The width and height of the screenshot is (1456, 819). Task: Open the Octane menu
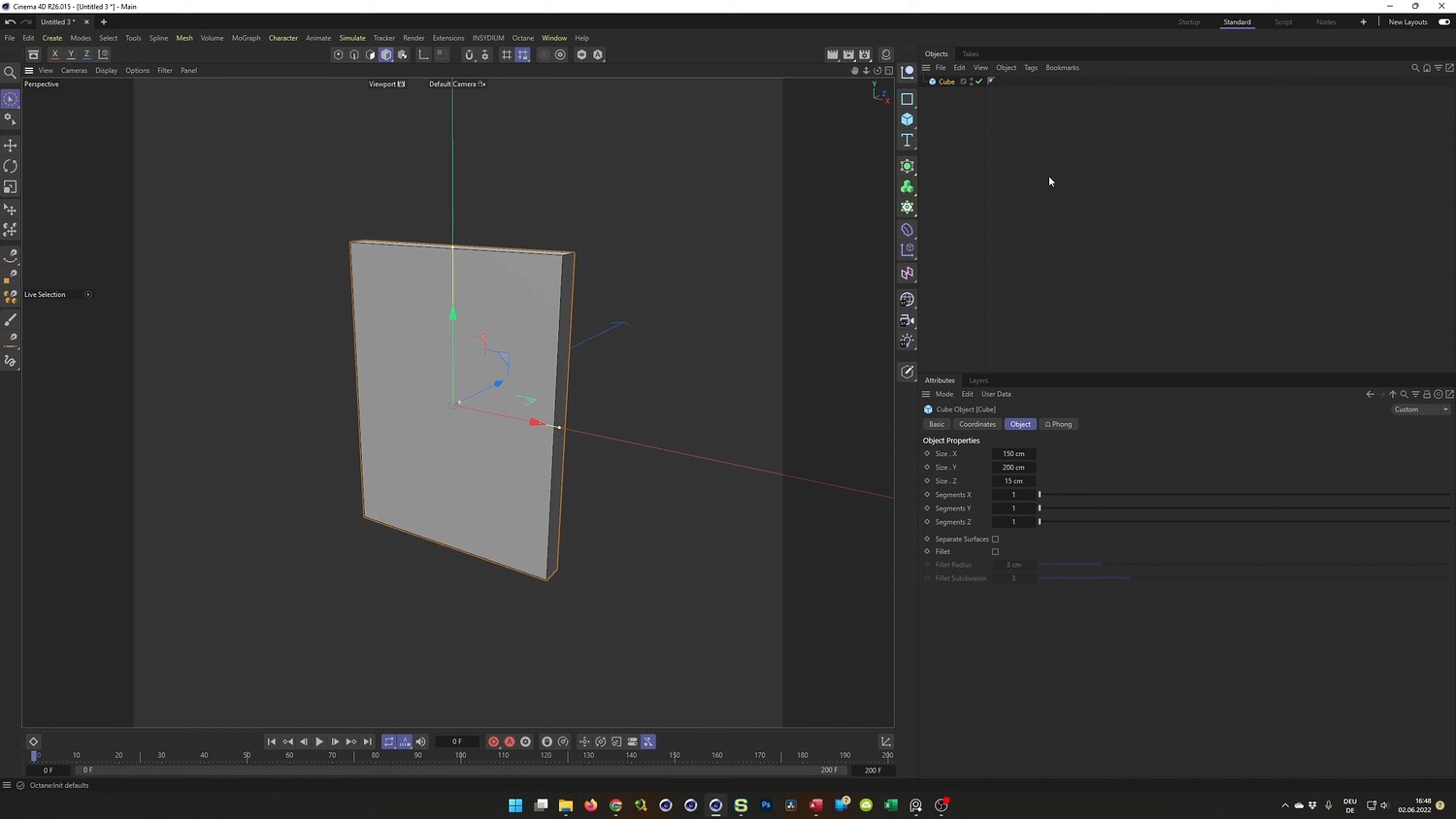[523, 38]
